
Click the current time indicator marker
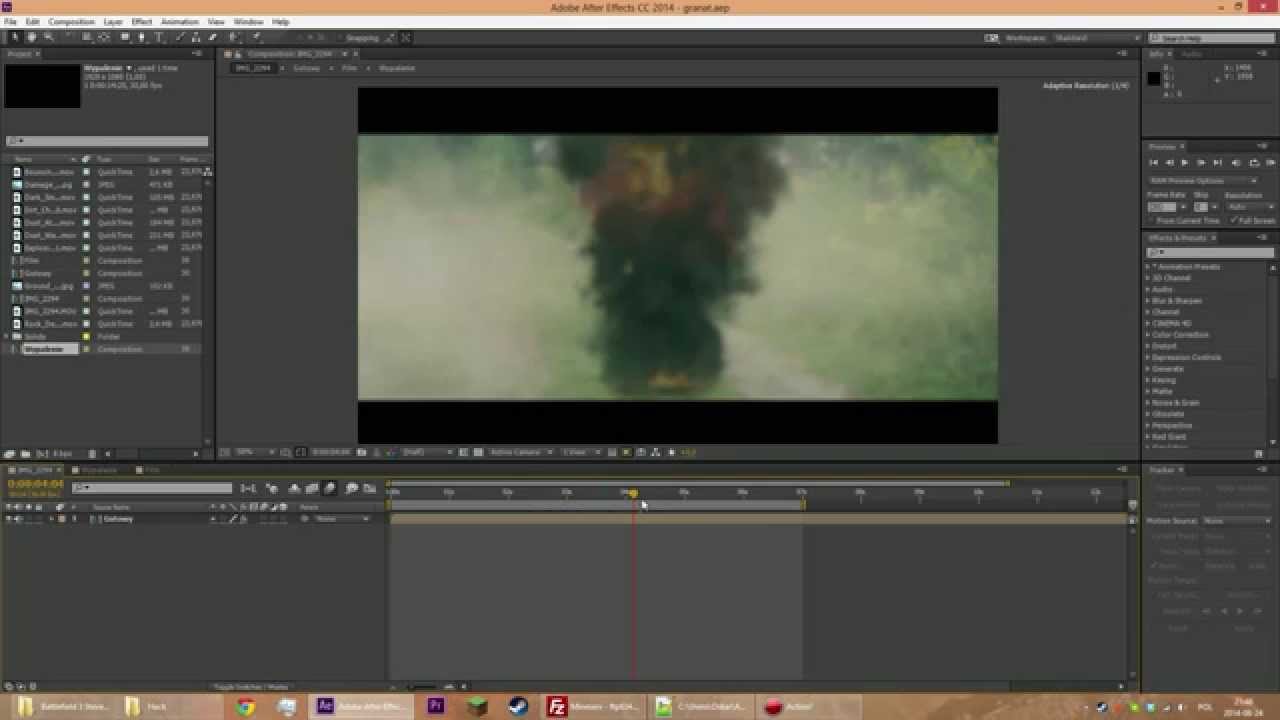(x=632, y=493)
